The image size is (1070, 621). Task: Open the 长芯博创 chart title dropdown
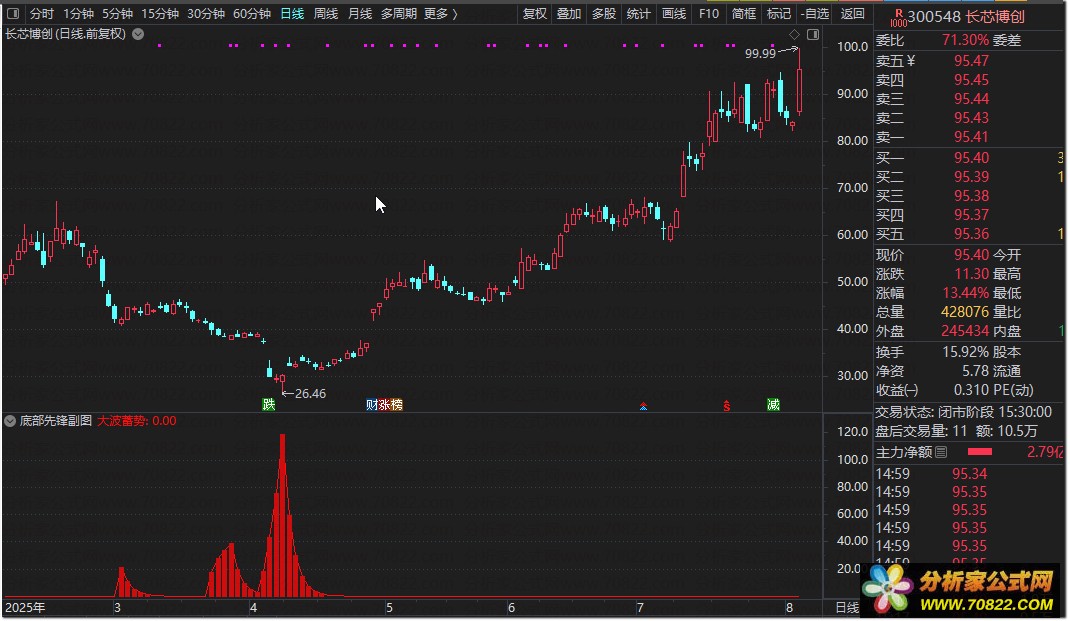tap(138, 34)
